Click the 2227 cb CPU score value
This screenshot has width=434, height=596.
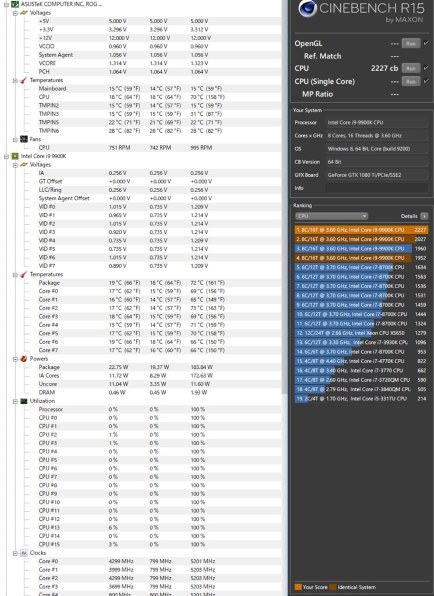(384, 68)
